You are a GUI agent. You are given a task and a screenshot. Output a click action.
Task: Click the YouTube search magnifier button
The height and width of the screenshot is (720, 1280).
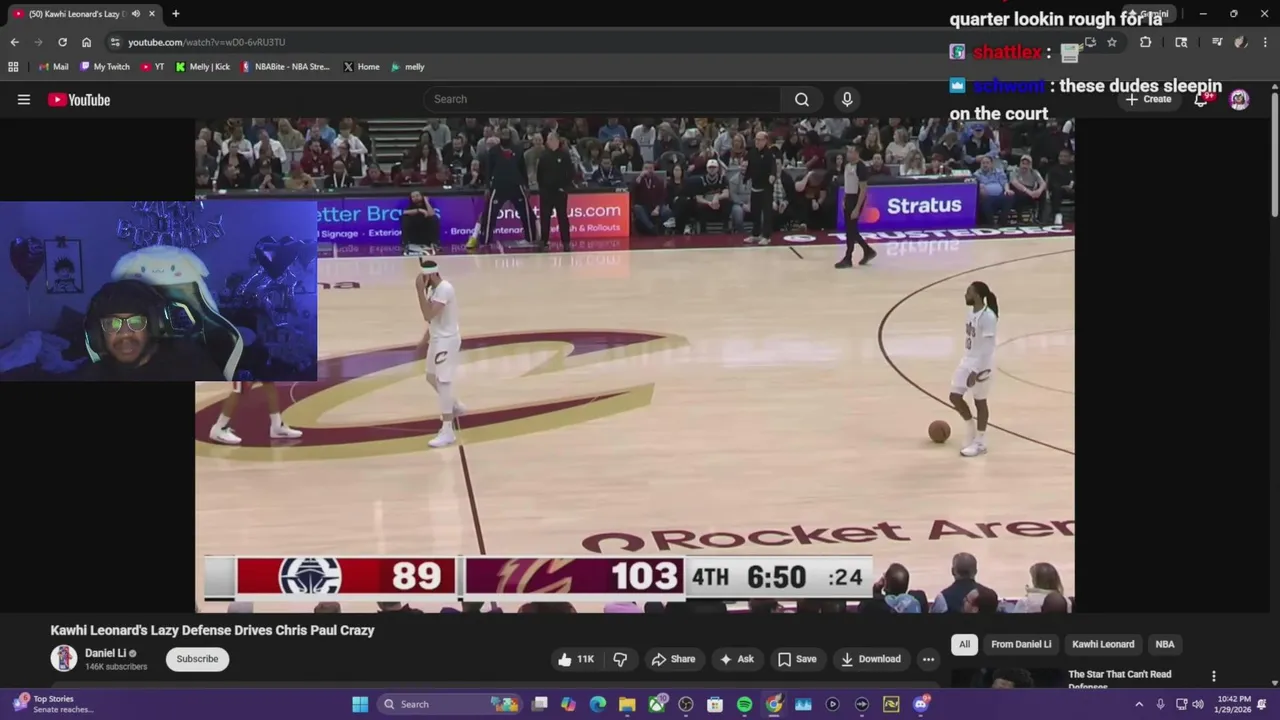[x=802, y=99]
